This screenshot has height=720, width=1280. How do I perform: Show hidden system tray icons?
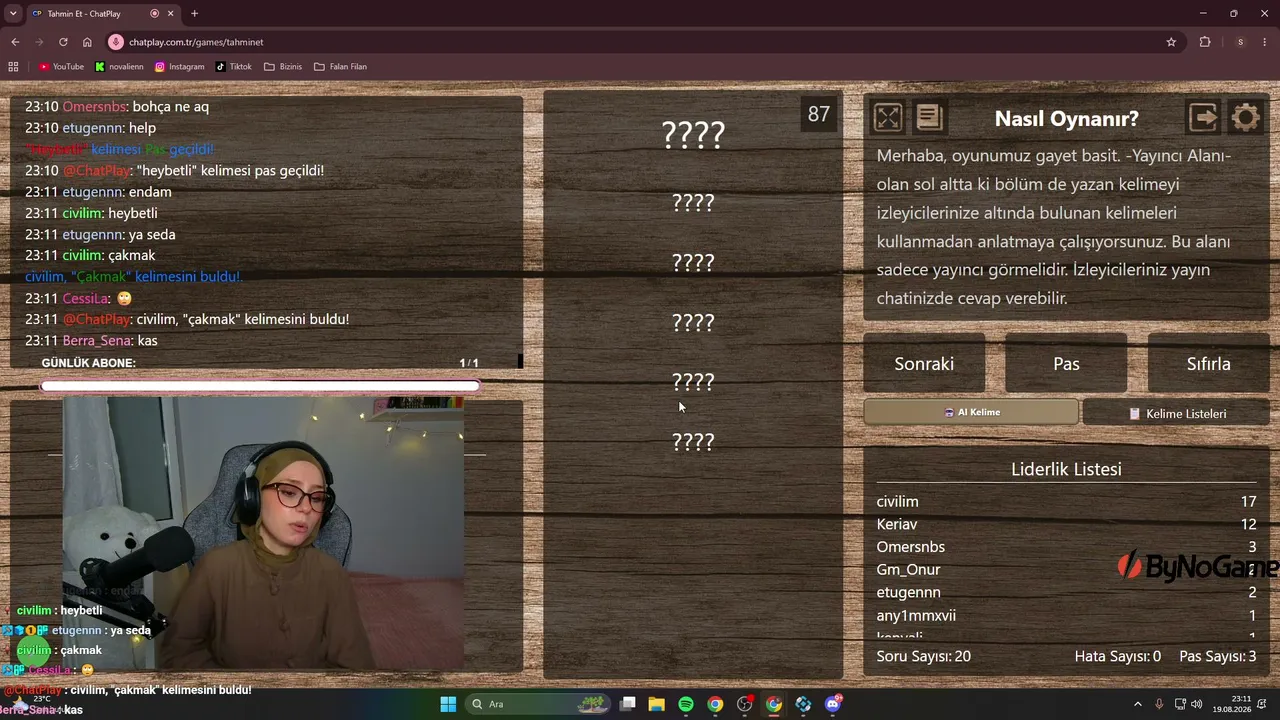coord(1137,704)
